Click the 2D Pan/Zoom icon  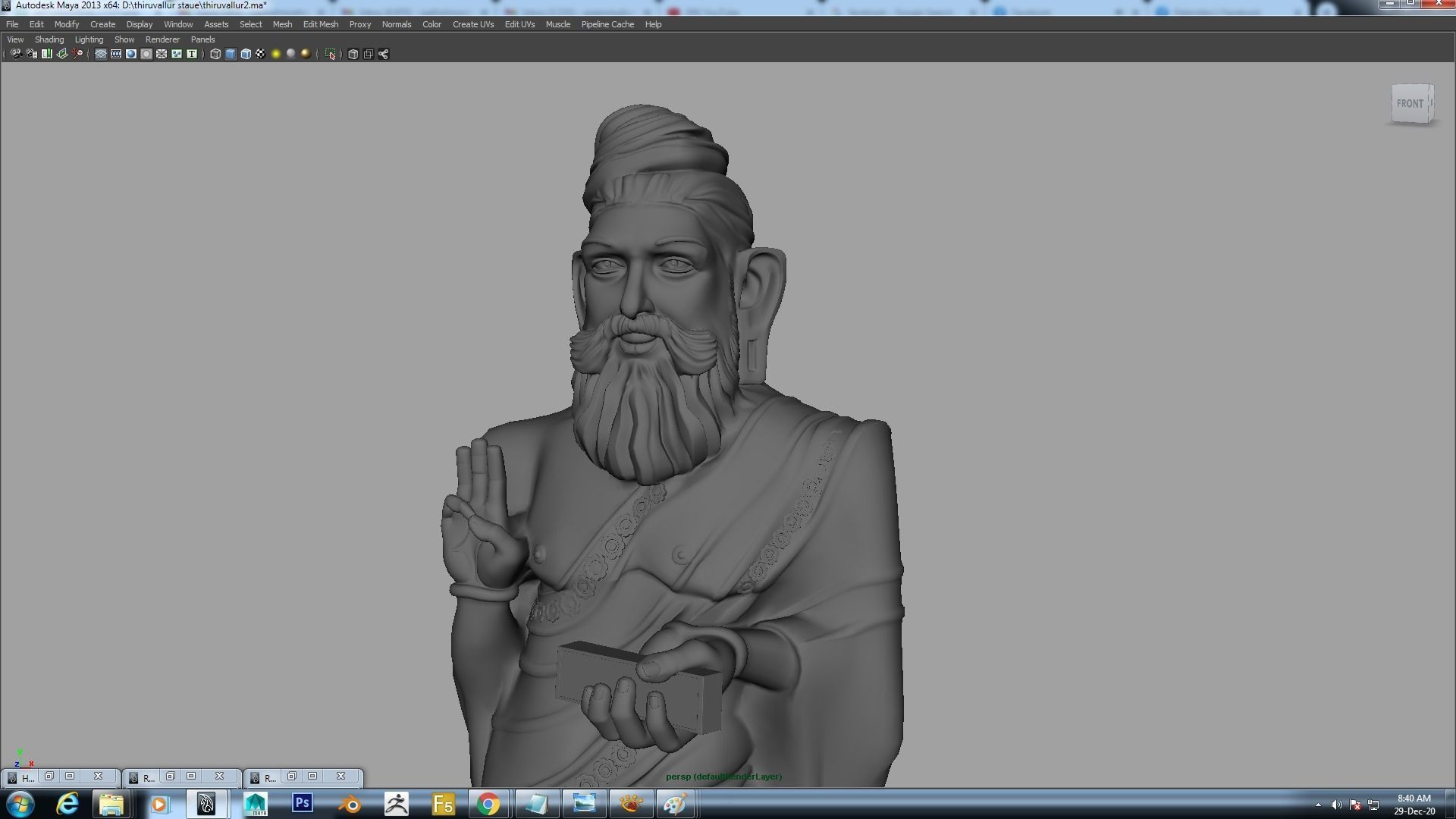[78, 54]
